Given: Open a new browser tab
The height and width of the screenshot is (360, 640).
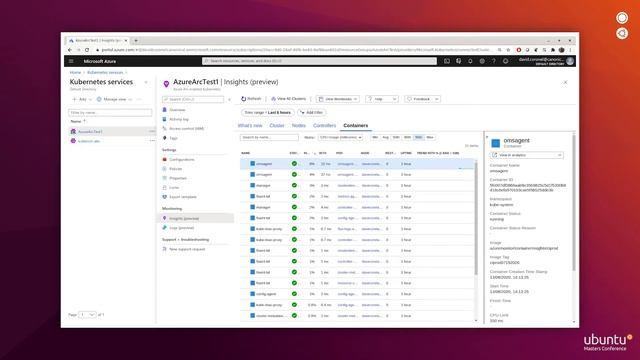Looking at the screenshot, I should click(x=136, y=40).
